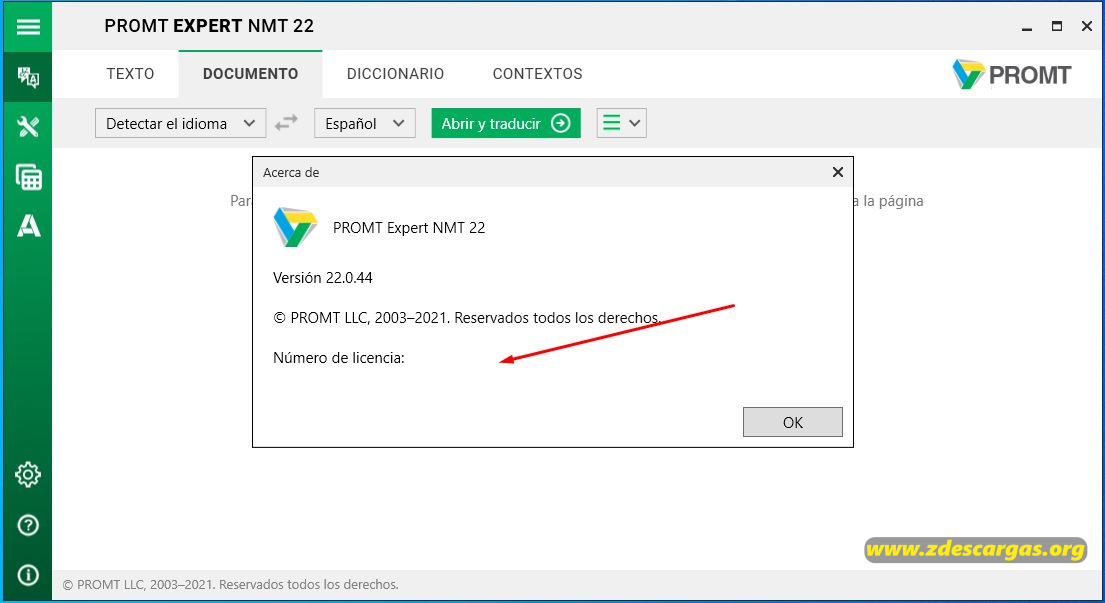1105x603 pixels.
Task: Click the Versión 22.0.44 text
Action: [x=323, y=278]
